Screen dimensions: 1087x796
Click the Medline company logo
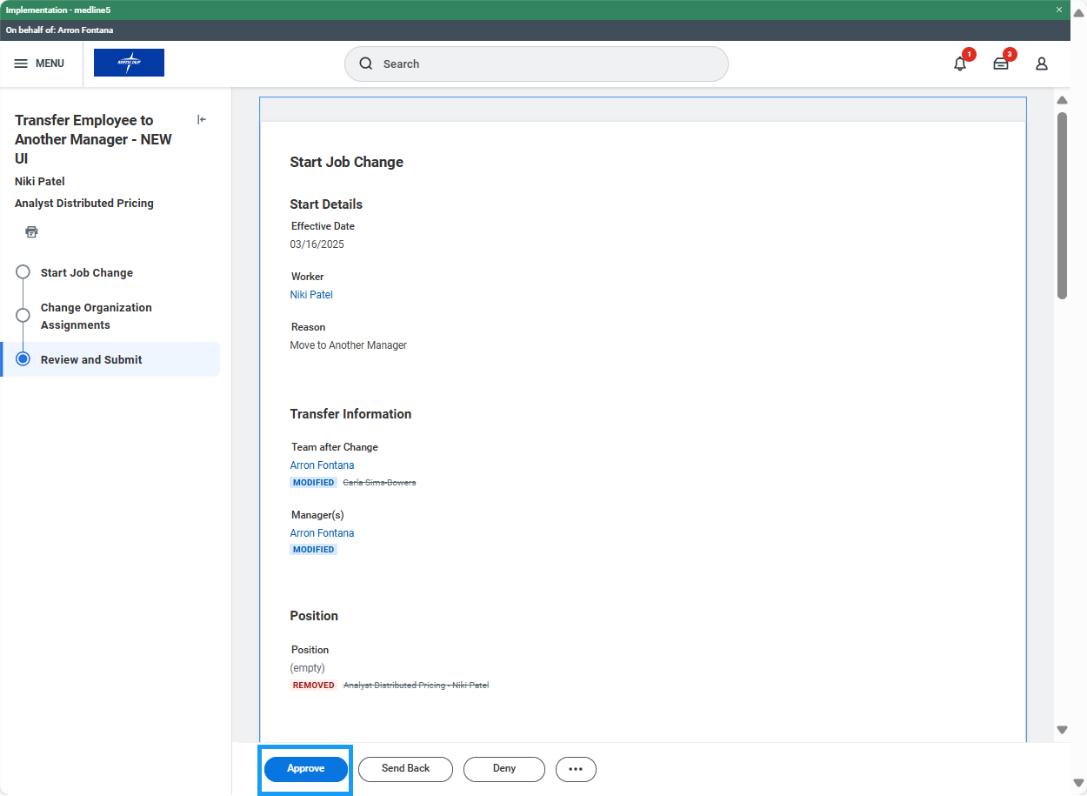point(128,62)
